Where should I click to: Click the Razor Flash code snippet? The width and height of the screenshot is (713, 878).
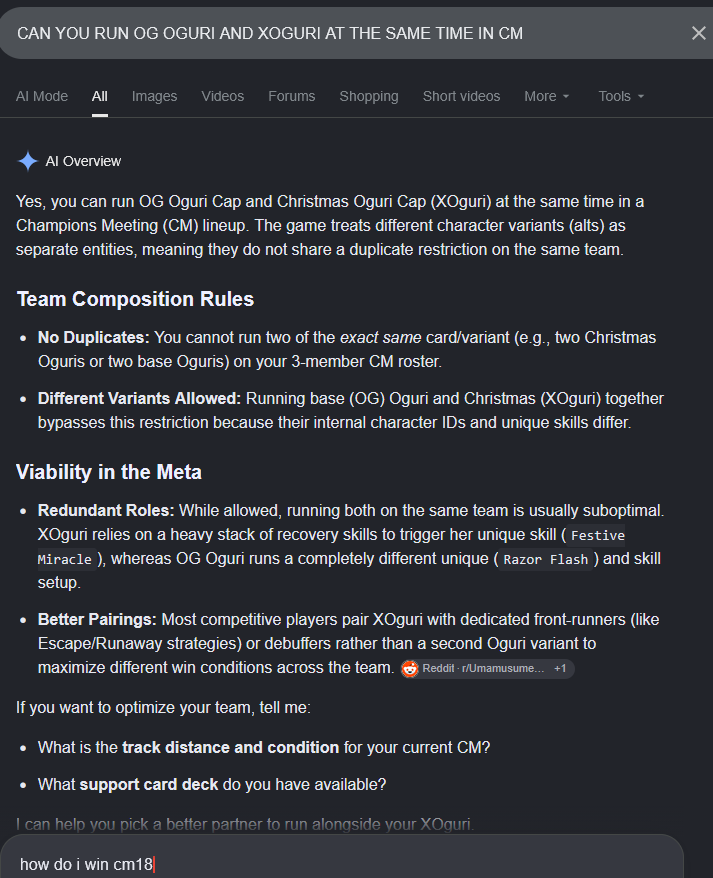click(546, 559)
